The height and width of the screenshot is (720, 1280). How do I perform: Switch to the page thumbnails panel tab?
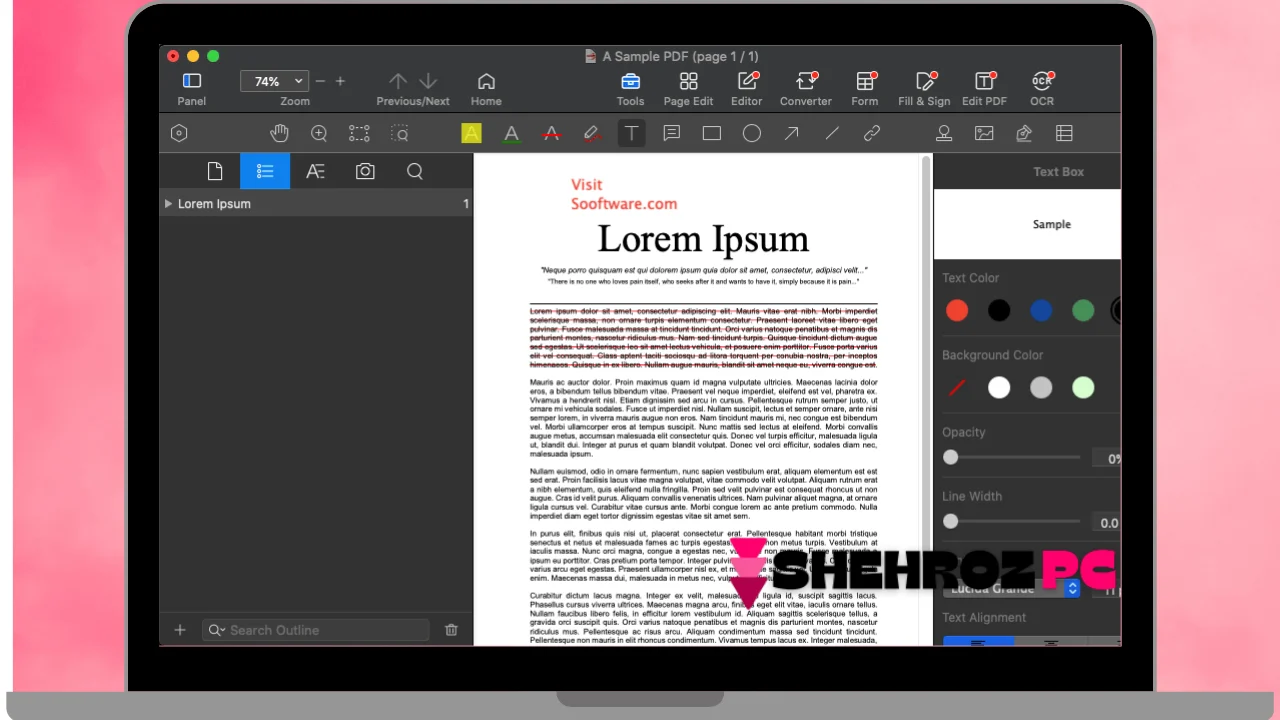215,171
